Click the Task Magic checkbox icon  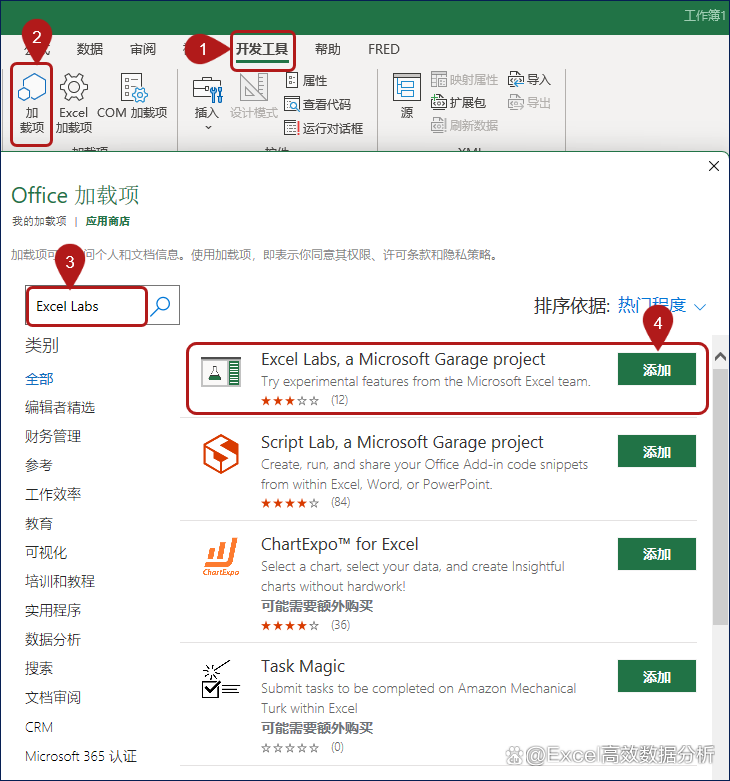[221, 679]
